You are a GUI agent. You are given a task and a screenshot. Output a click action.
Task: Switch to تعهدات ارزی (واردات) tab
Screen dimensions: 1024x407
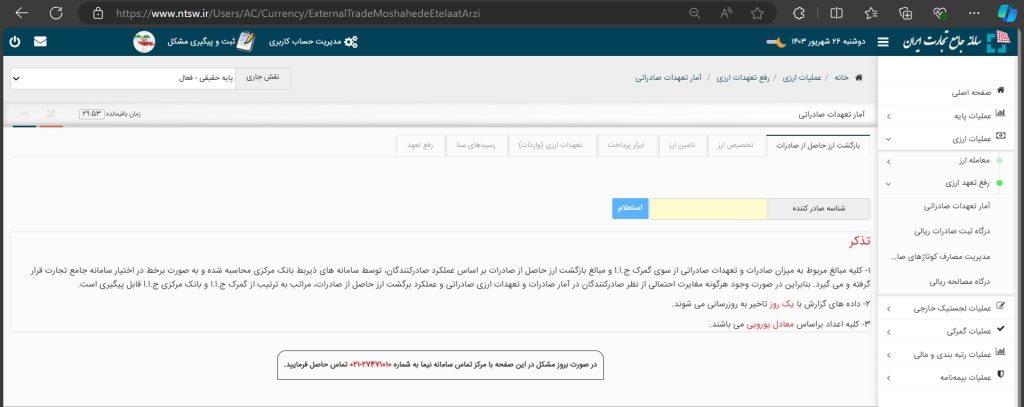(x=550, y=146)
